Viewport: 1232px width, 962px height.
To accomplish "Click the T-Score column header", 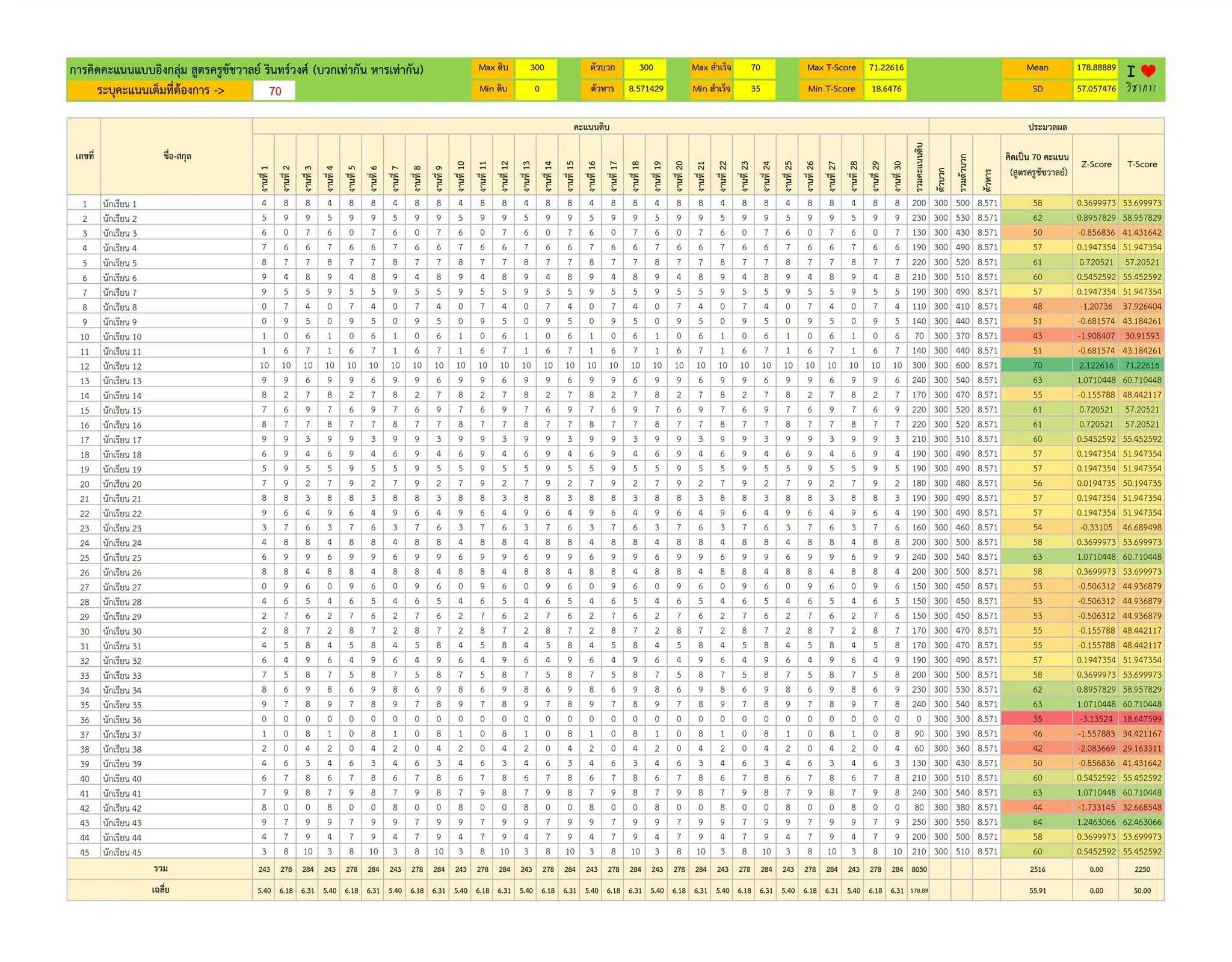I will 1142,164.
